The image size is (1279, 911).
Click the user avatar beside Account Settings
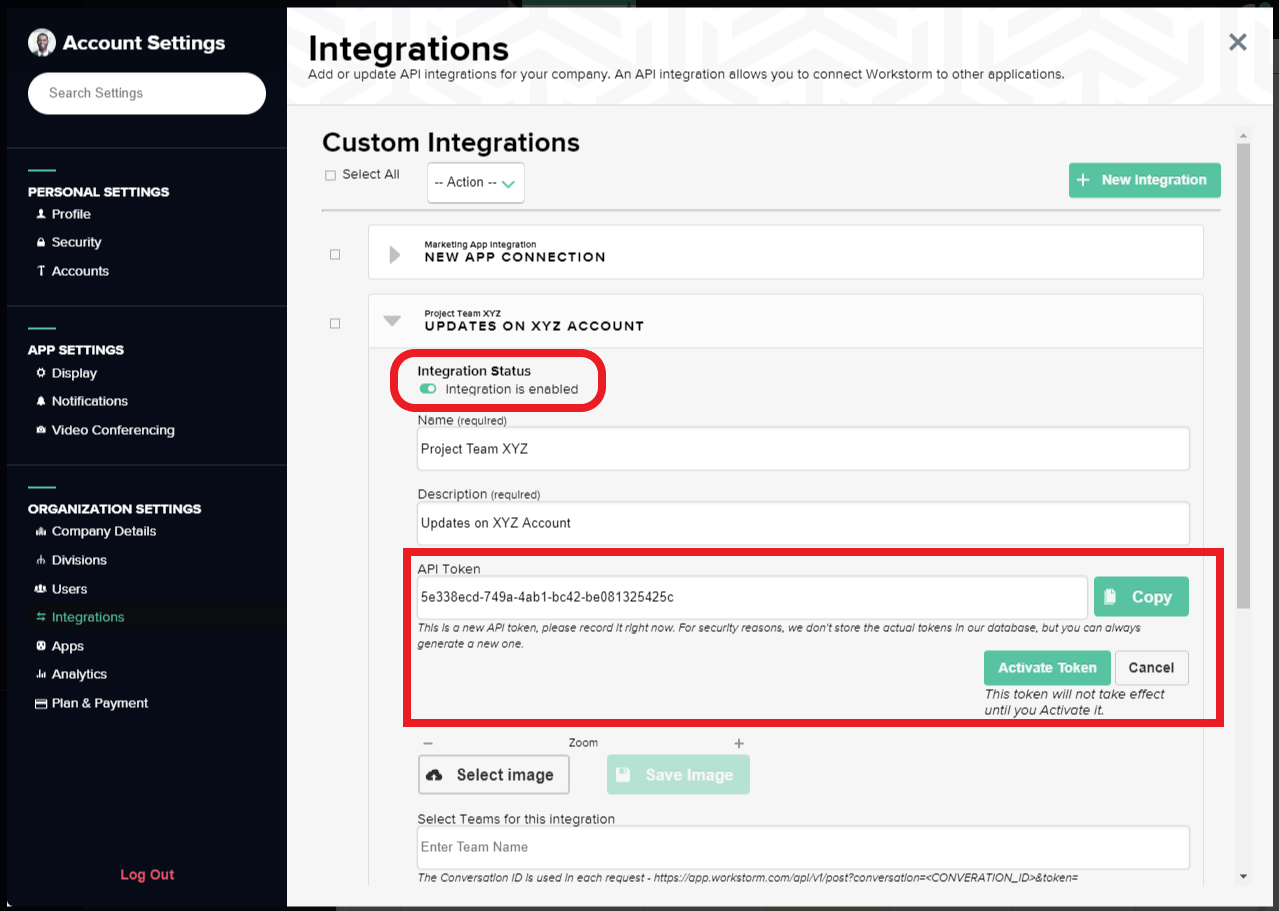[x=42, y=43]
